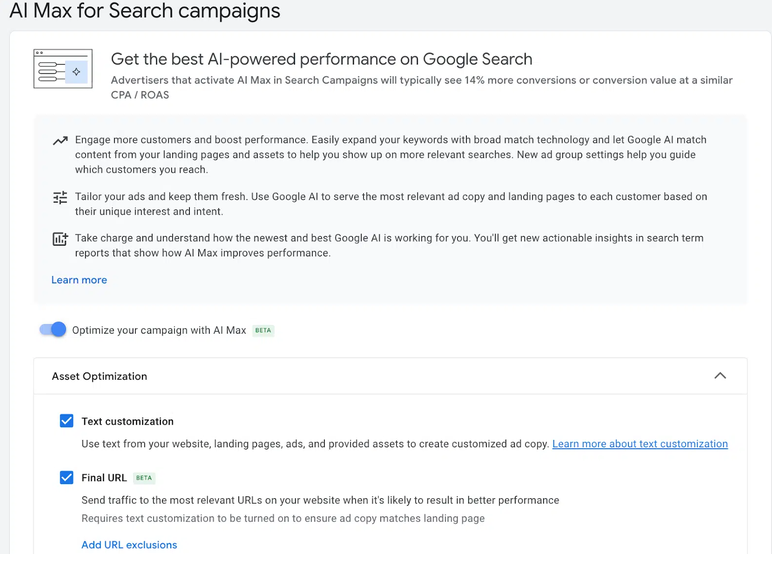Viewport: 772px width, 563px height.
Task: Click Add URL exclusions link
Action: [129, 545]
